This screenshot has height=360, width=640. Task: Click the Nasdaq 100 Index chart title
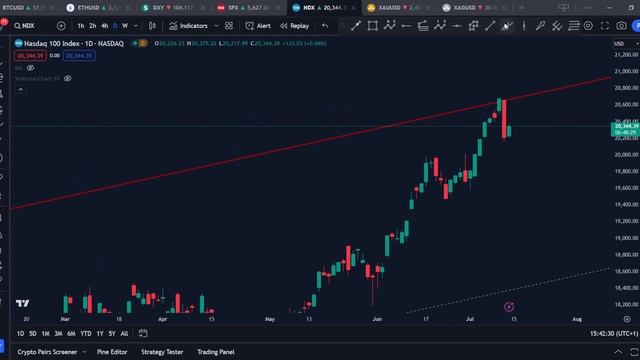tap(73, 43)
